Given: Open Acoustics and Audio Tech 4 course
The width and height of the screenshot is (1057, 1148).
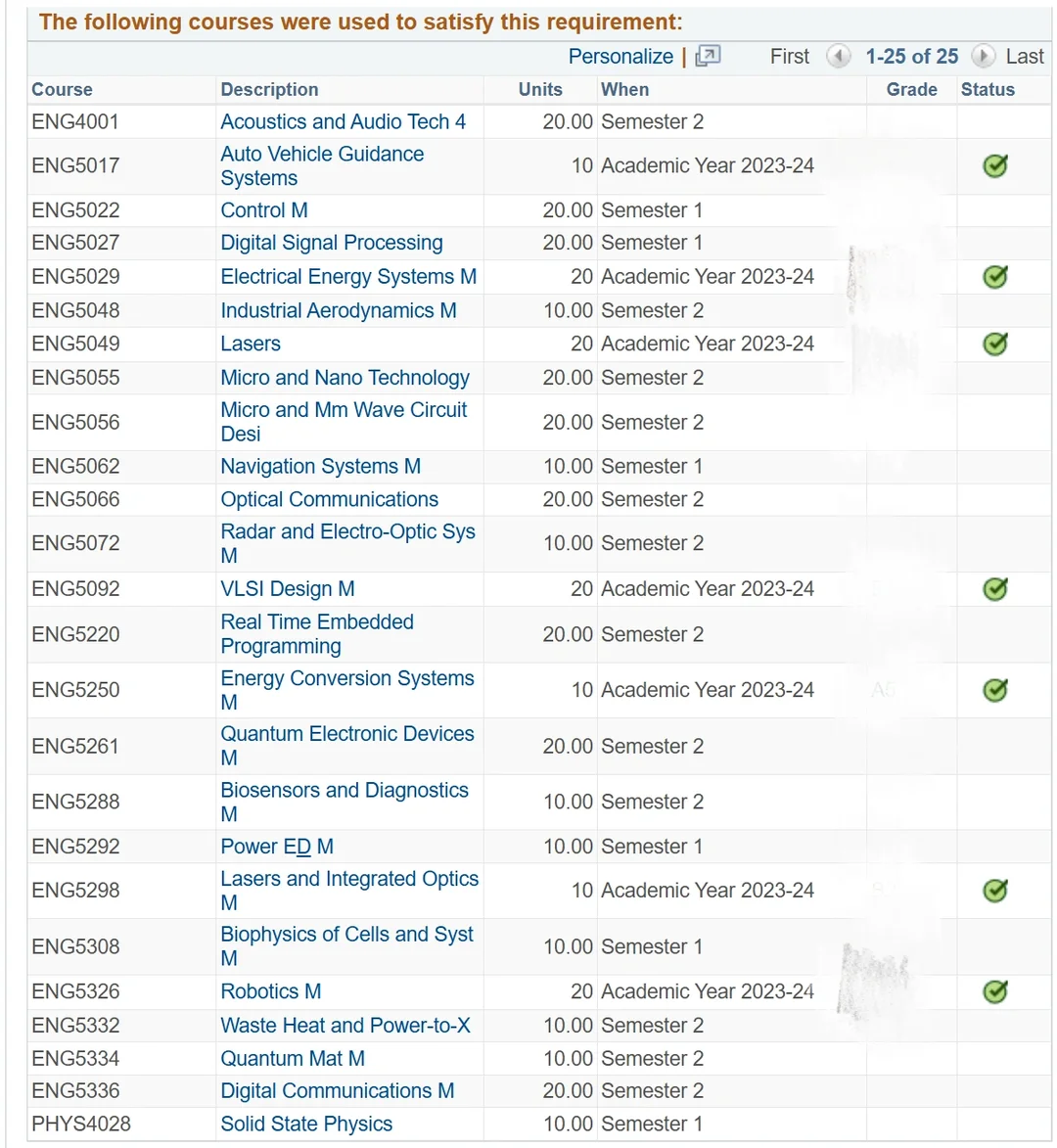Looking at the screenshot, I should [x=344, y=121].
